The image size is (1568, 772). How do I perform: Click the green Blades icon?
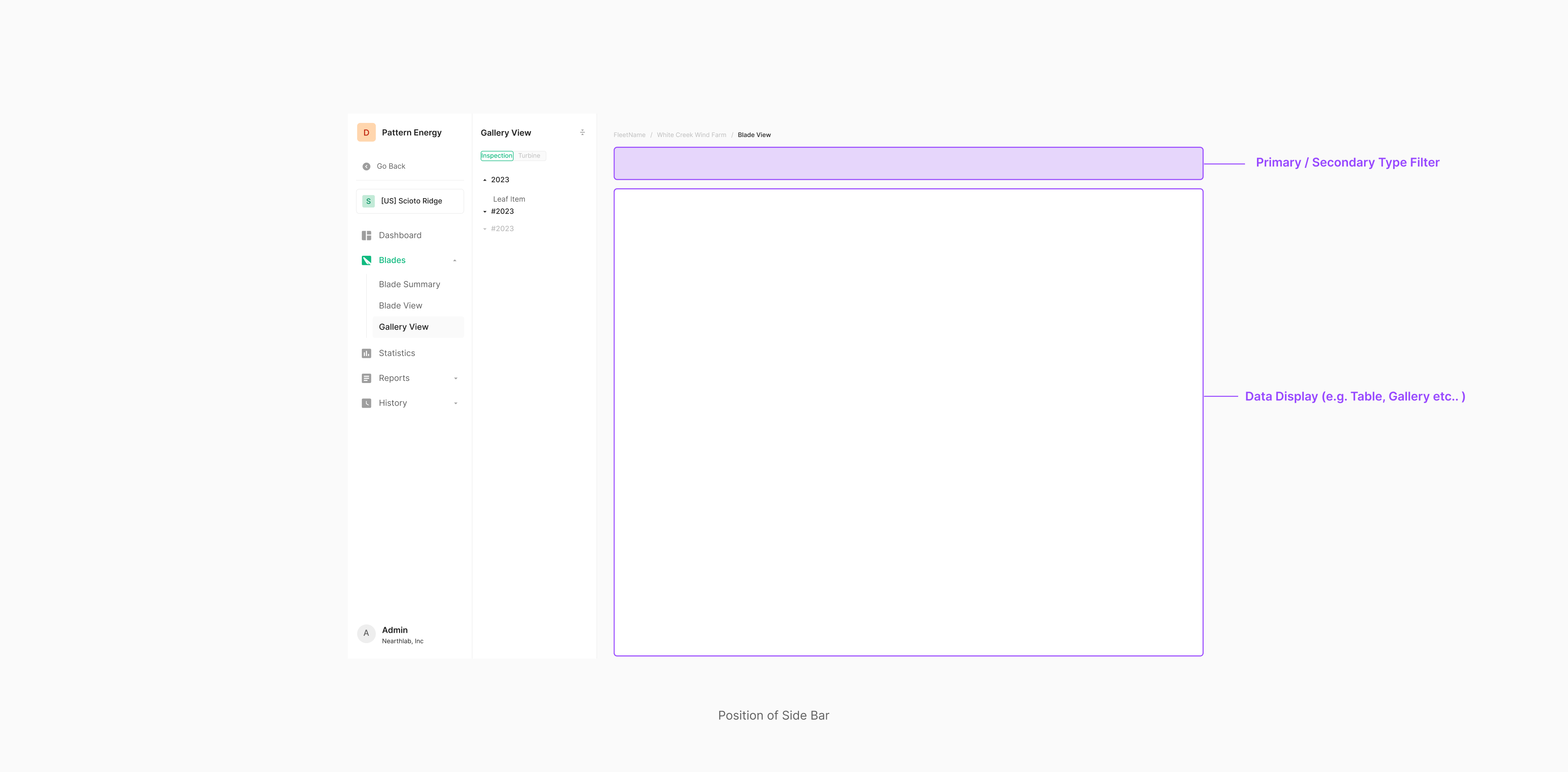click(x=367, y=260)
